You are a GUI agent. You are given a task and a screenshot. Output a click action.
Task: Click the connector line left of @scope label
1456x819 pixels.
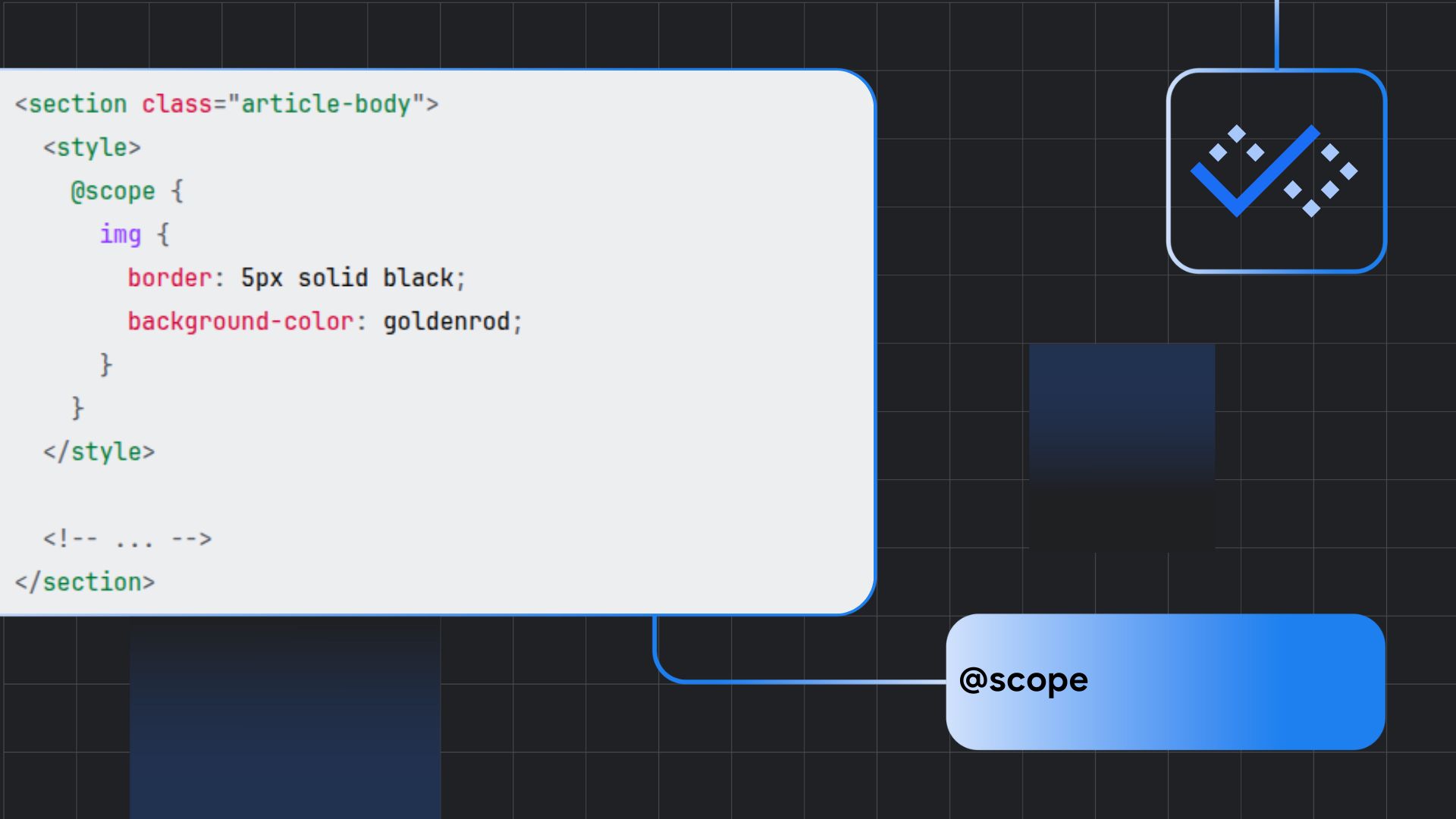click(x=796, y=682)
